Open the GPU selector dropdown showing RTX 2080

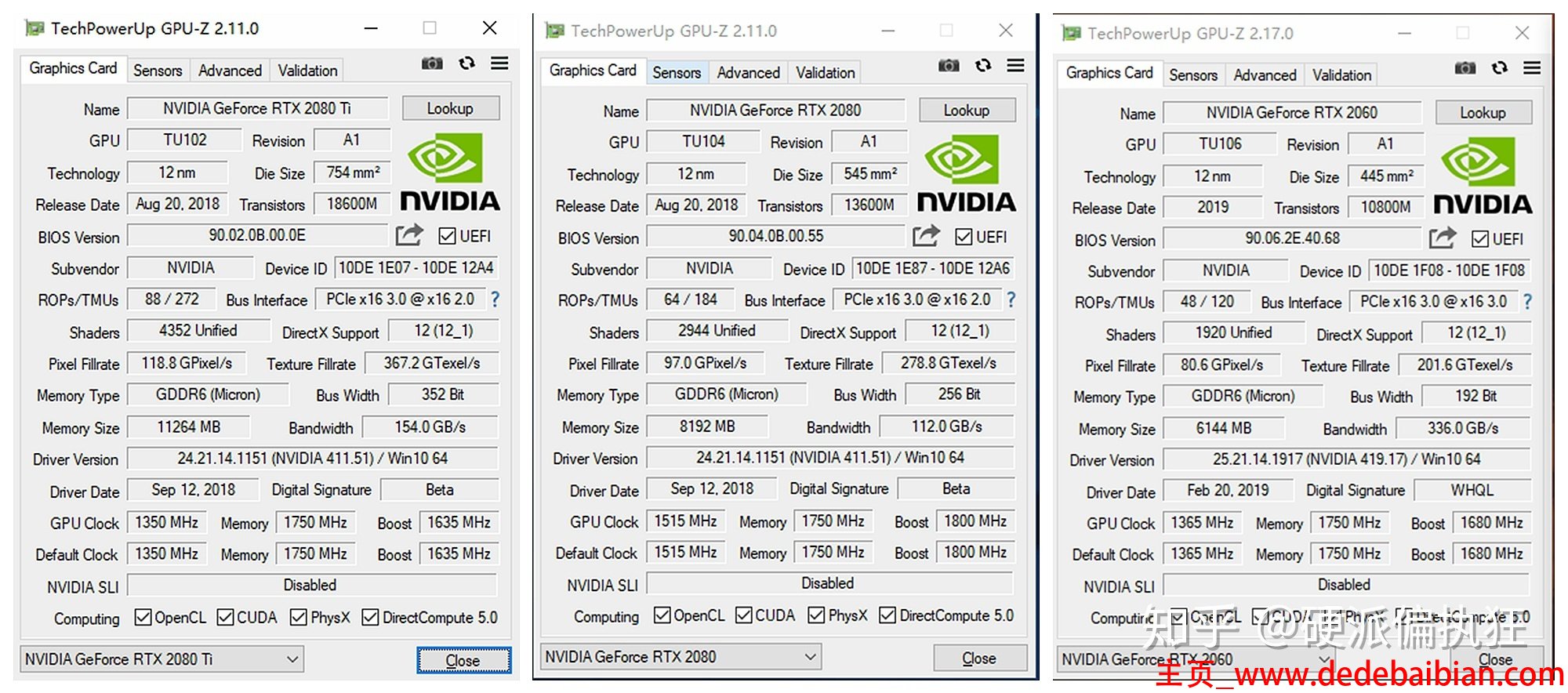(x=681, y=657)
